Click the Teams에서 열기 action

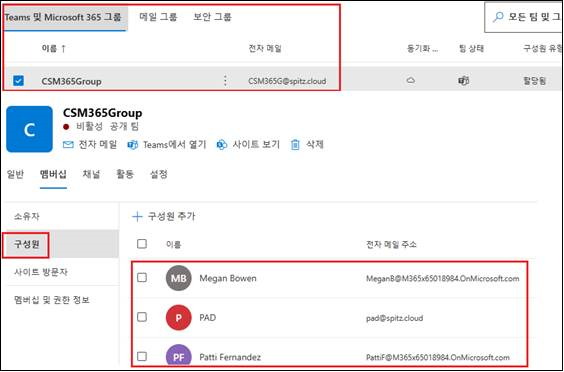[x=167, y=145]
